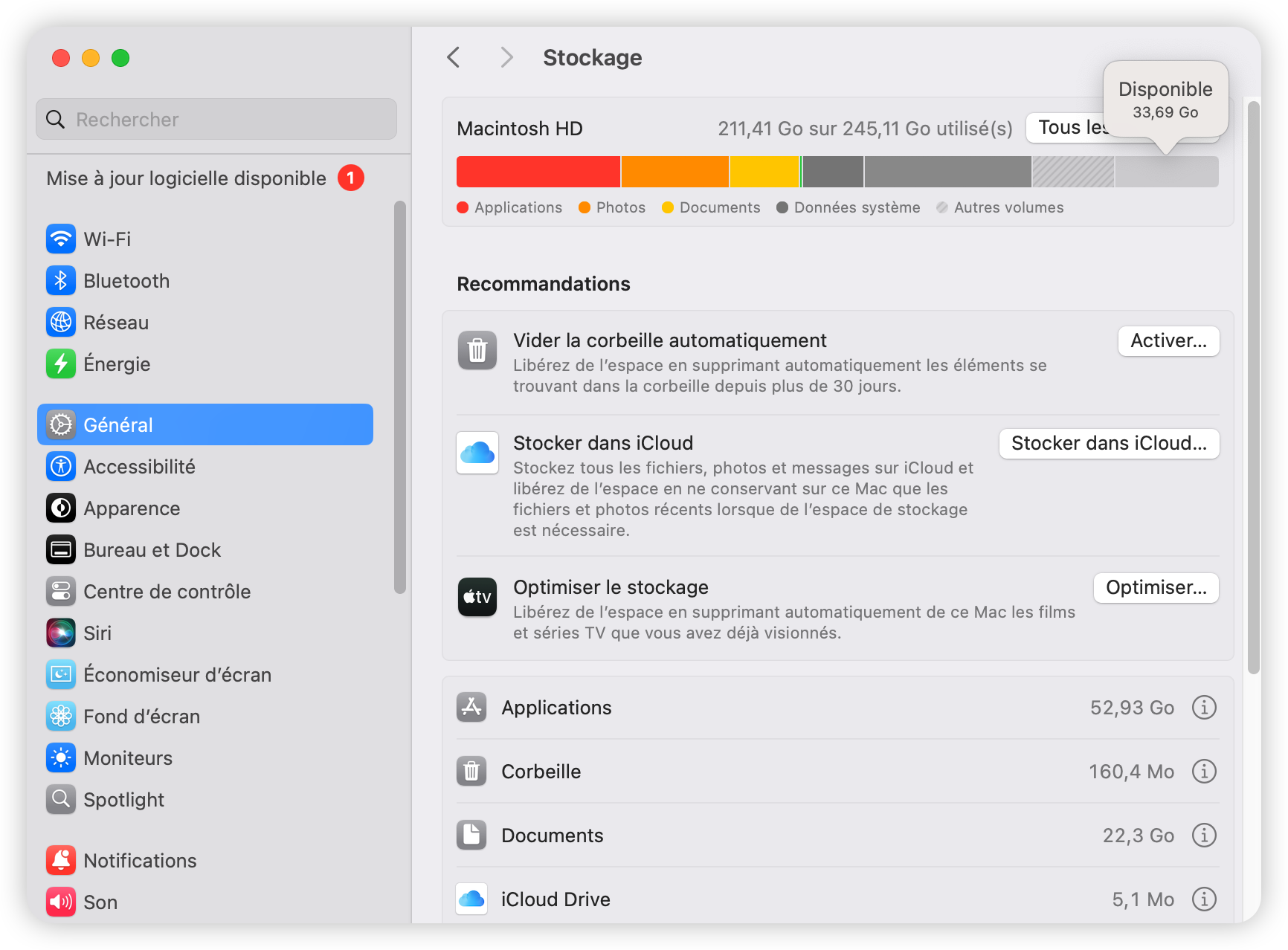
Task: Open Réseau globe icon
Action: [61, 323]
